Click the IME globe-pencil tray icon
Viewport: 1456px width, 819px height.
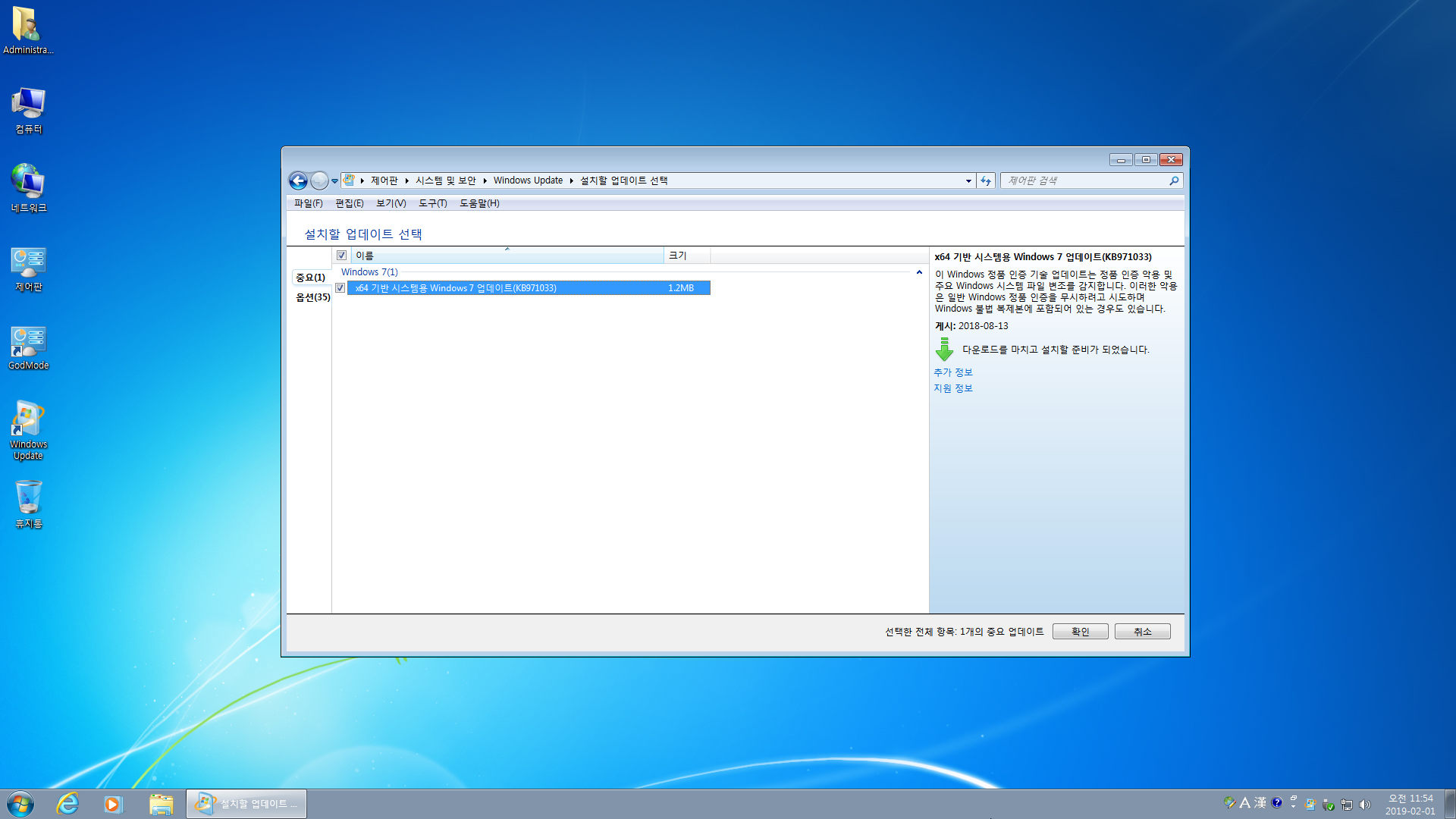point(1229,802)
